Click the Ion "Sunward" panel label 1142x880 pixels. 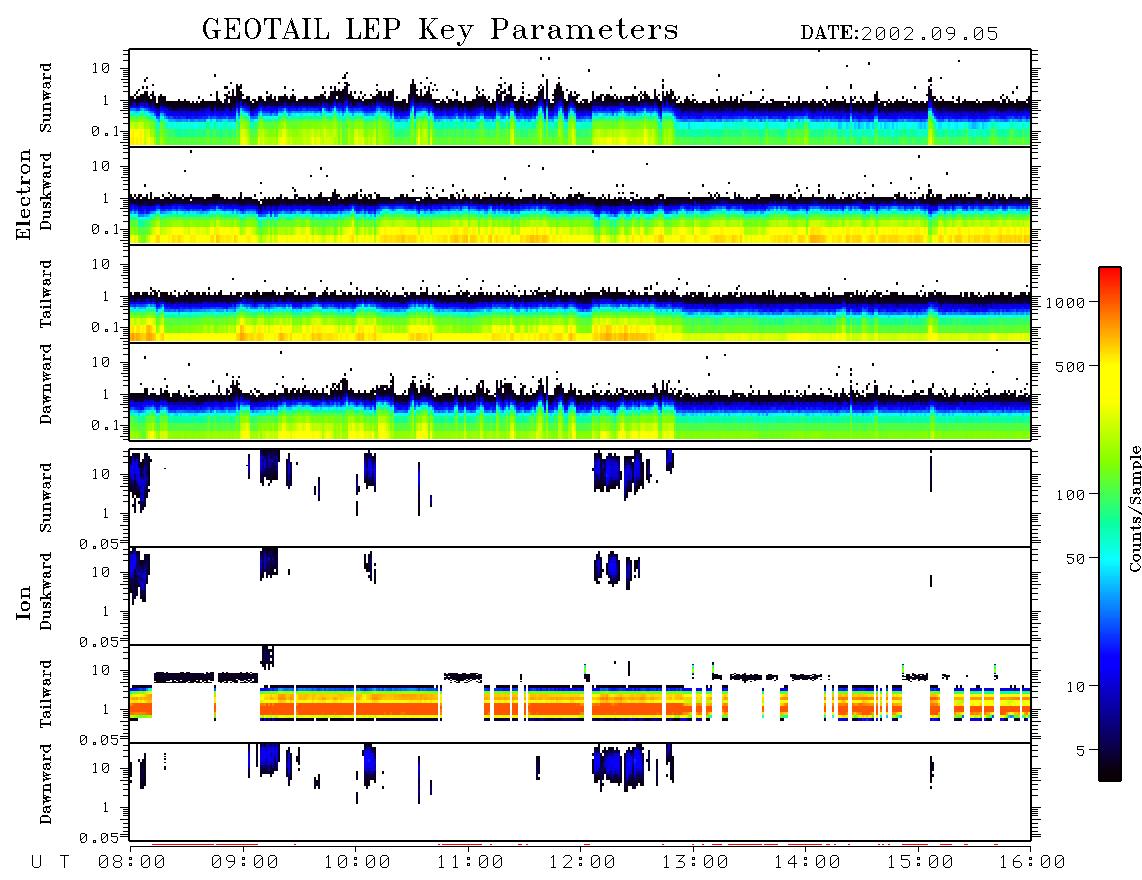46,498
